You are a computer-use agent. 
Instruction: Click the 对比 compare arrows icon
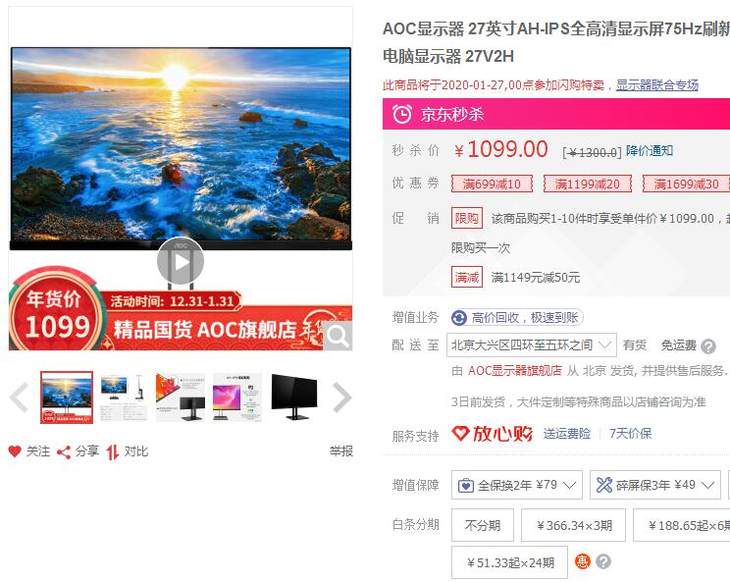(x=112, y=452)
